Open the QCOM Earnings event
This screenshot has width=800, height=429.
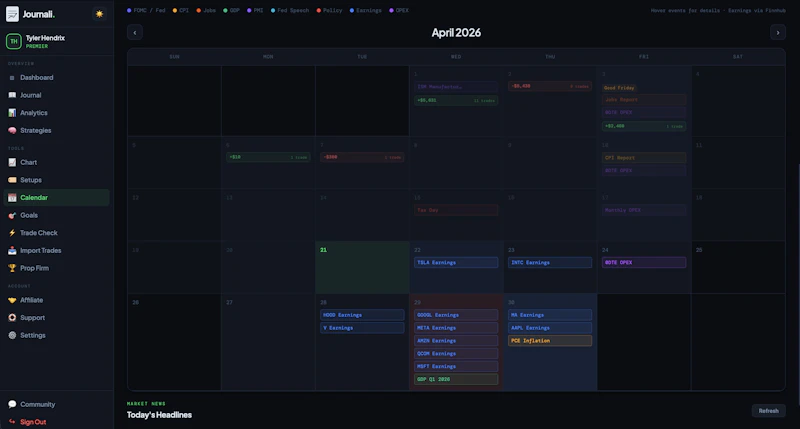point(456,354)
